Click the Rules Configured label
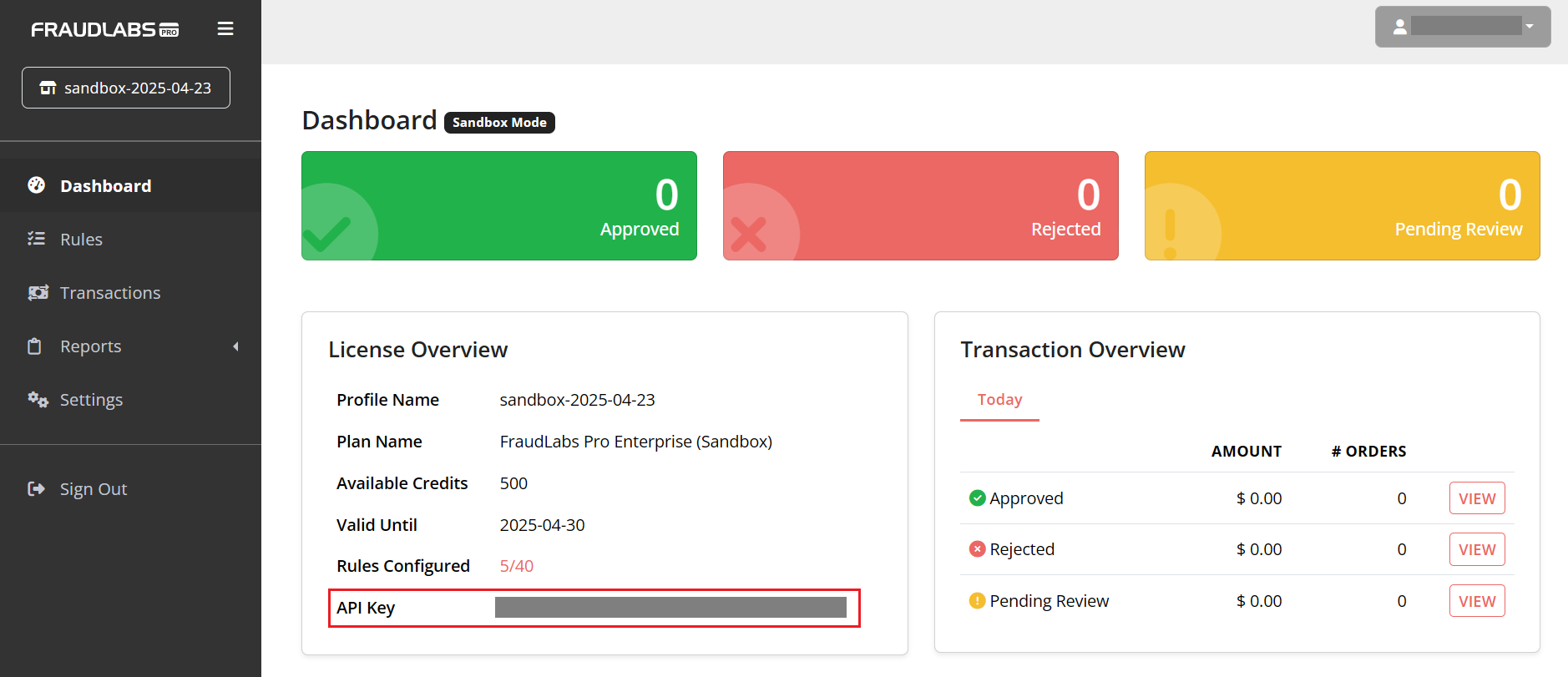This screenshot has height=677, width=1568. 402,566
